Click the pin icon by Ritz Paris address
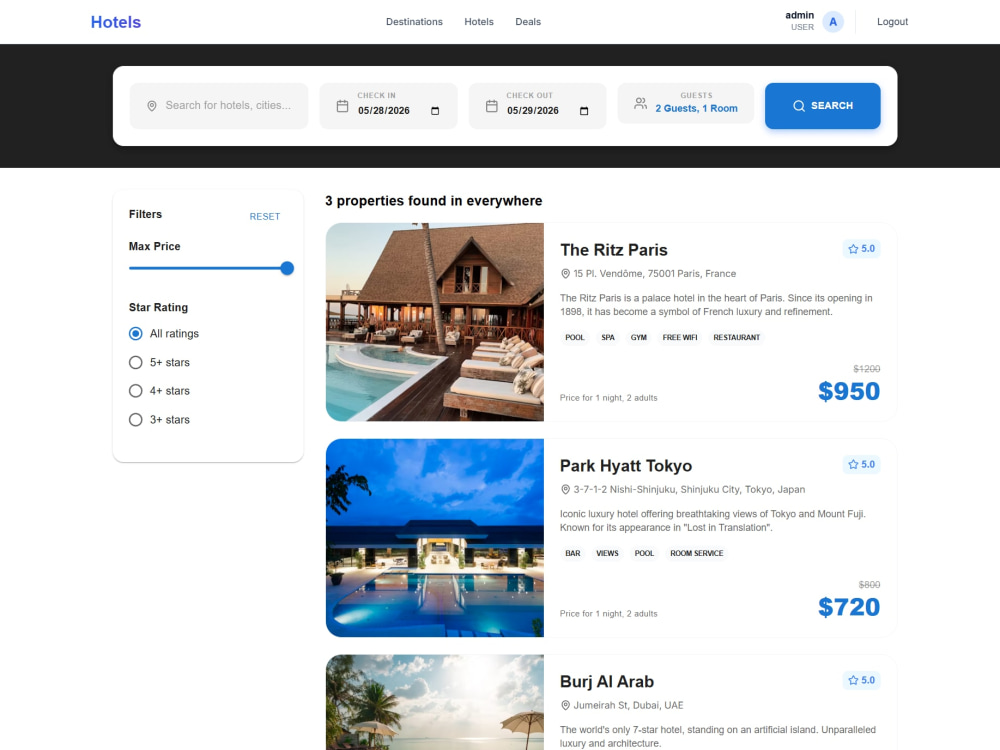Screen dimensions: 1000x750 (565, 274)
